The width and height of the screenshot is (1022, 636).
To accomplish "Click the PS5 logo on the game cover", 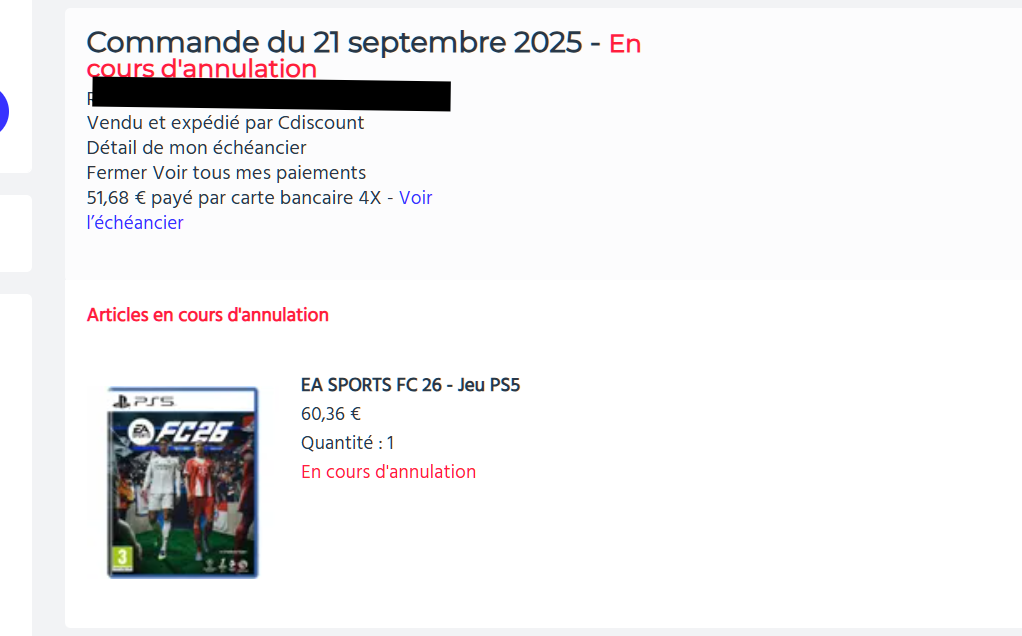I will point(143,401).
